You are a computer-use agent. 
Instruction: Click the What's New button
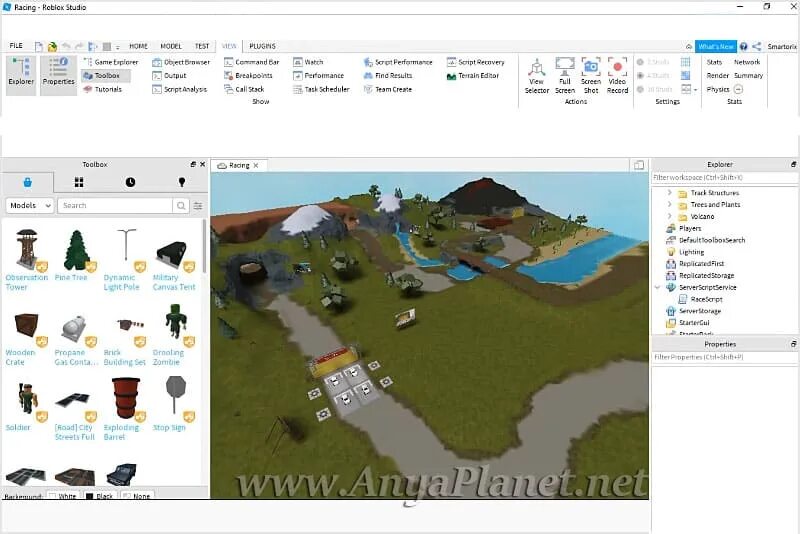tap(716, 46)
